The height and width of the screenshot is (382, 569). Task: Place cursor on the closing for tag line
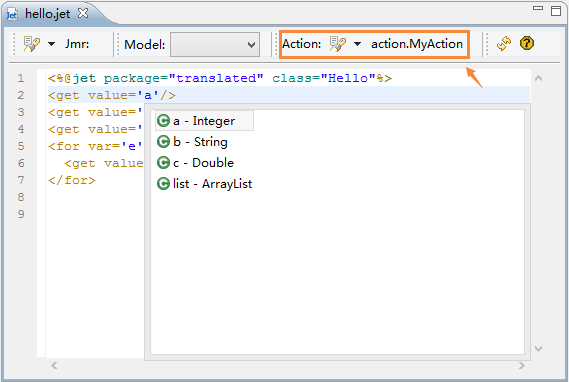pos(72,180)
